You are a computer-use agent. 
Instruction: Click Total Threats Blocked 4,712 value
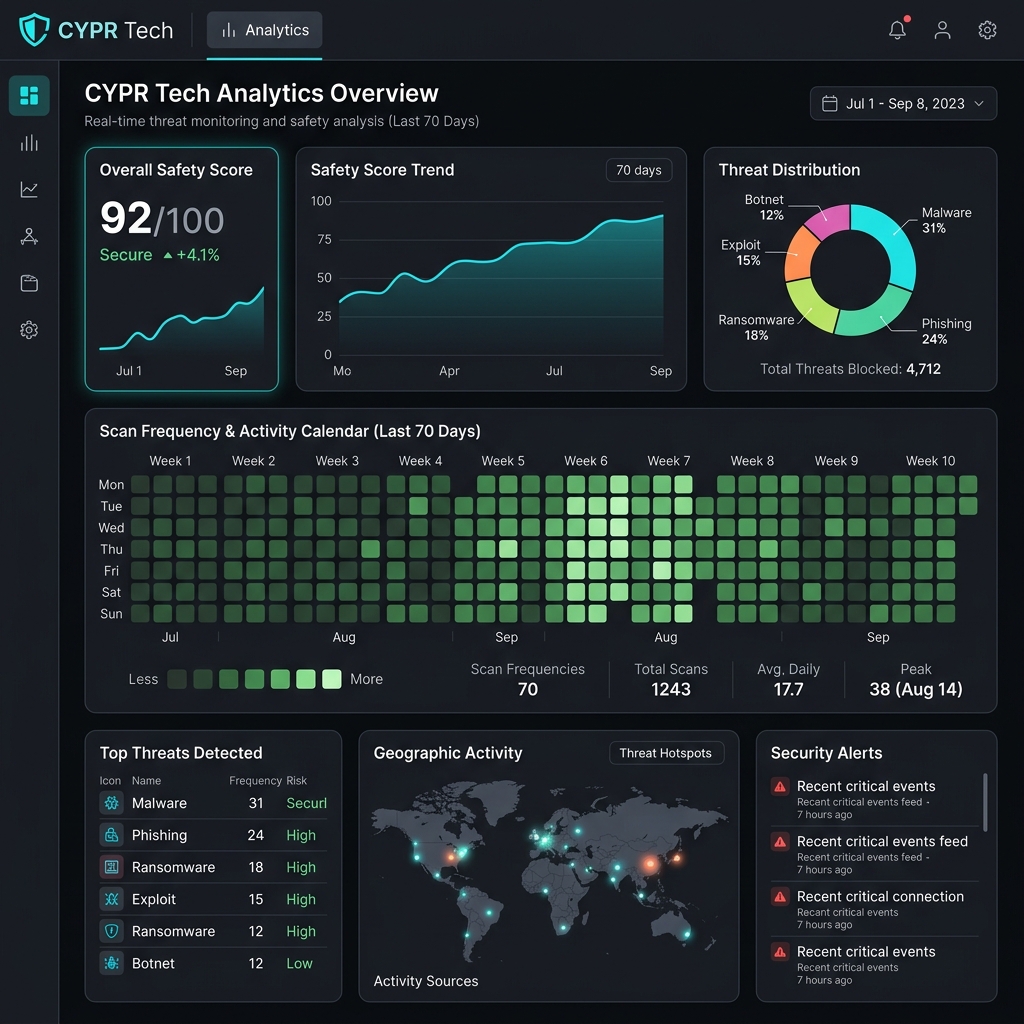[x=923, y=369]
